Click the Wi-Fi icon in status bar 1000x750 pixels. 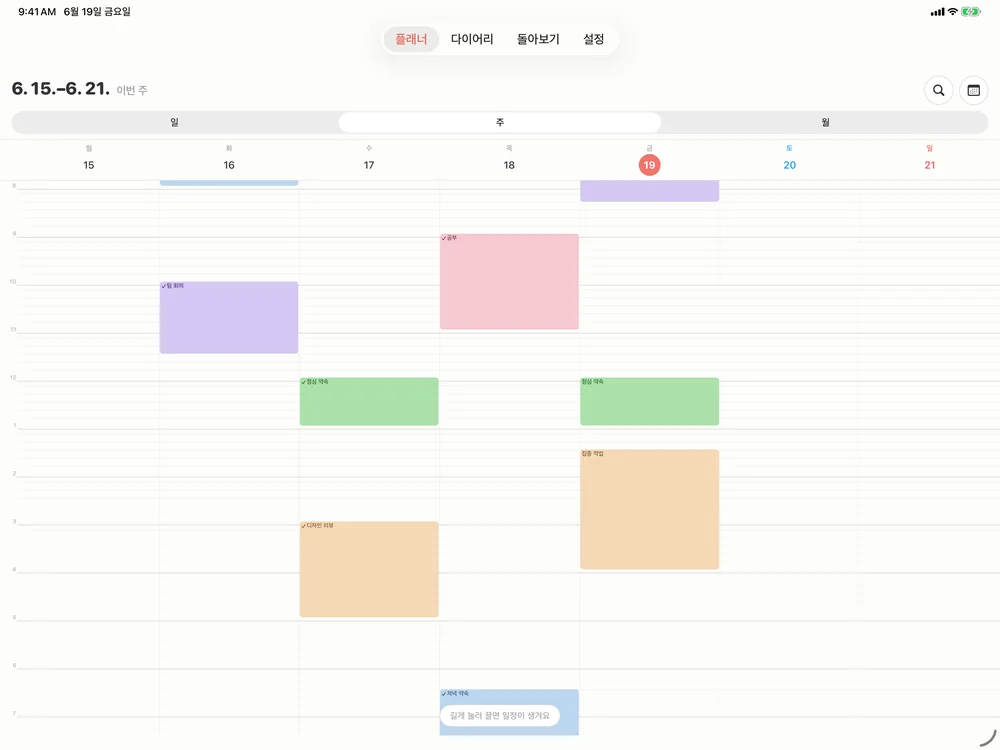pyautogui.click(x=952, y=11)
